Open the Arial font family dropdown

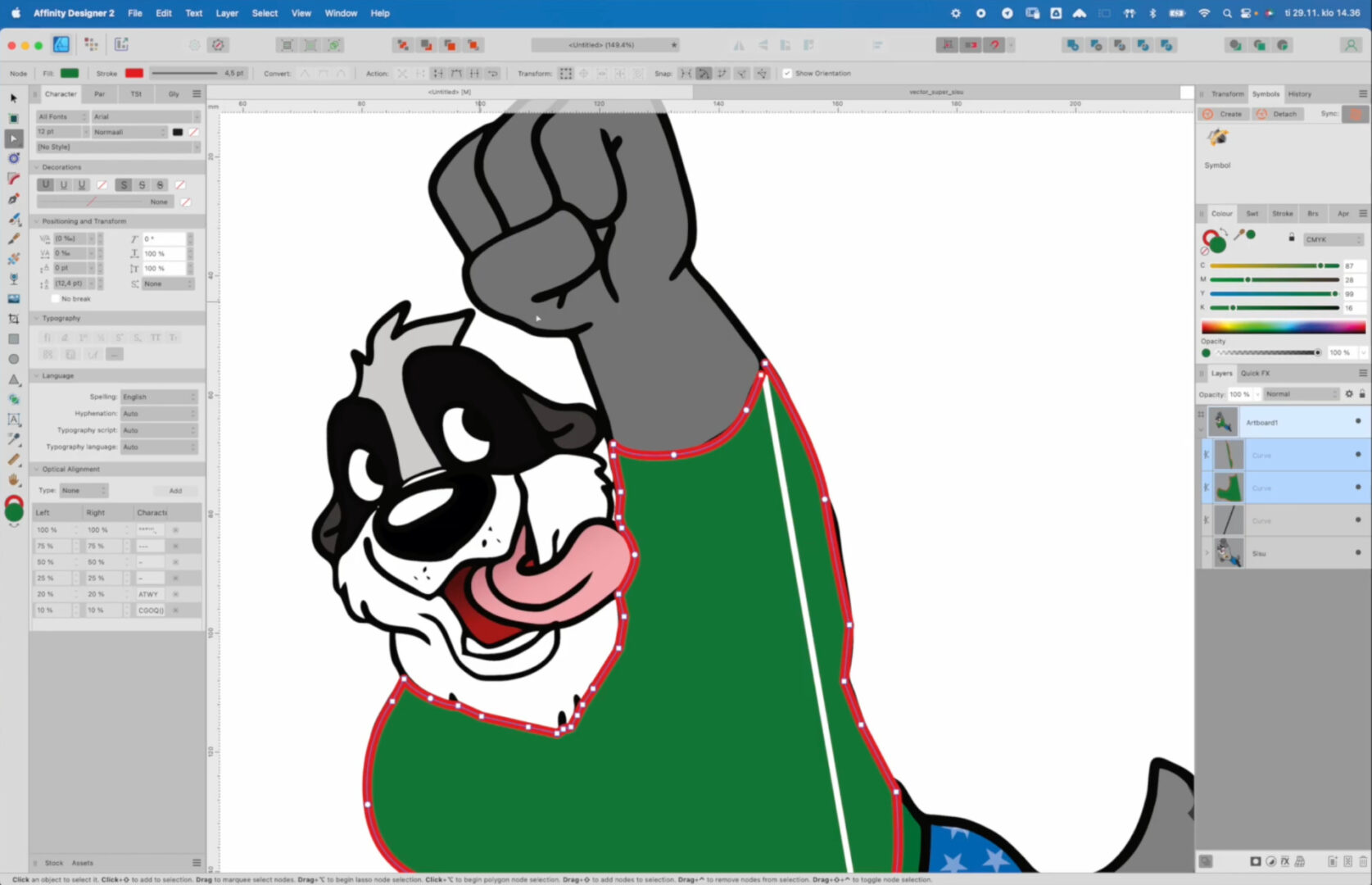(146, 116)
